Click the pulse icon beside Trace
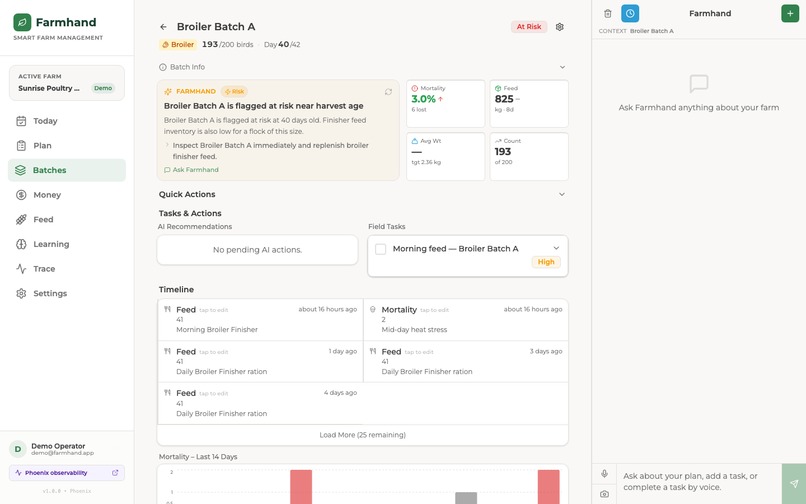 (x=21, y=268)
